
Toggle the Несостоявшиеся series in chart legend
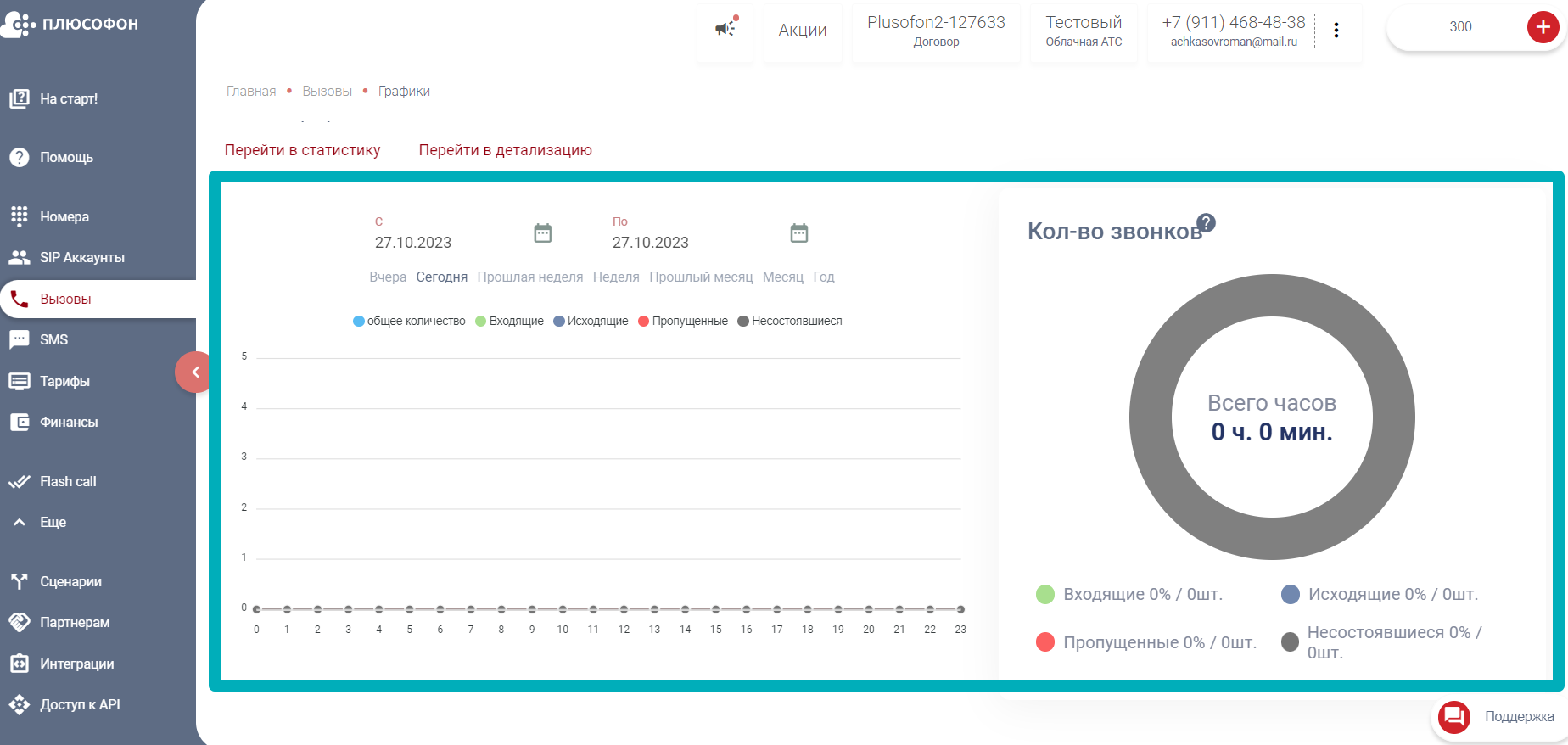[790, 321]
